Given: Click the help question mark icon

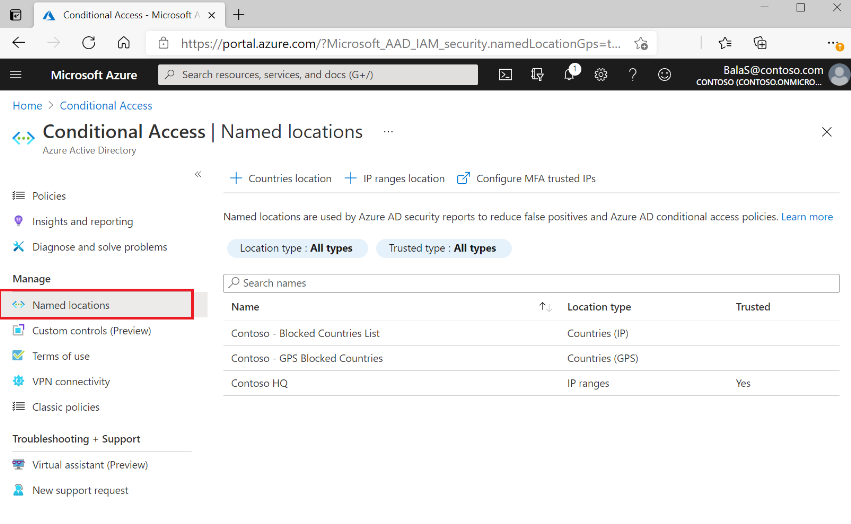Looking at the screenshot, I should point(632,75).
